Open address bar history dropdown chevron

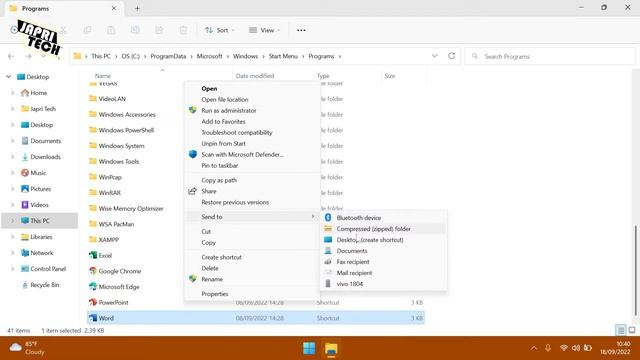coord(435,56)
